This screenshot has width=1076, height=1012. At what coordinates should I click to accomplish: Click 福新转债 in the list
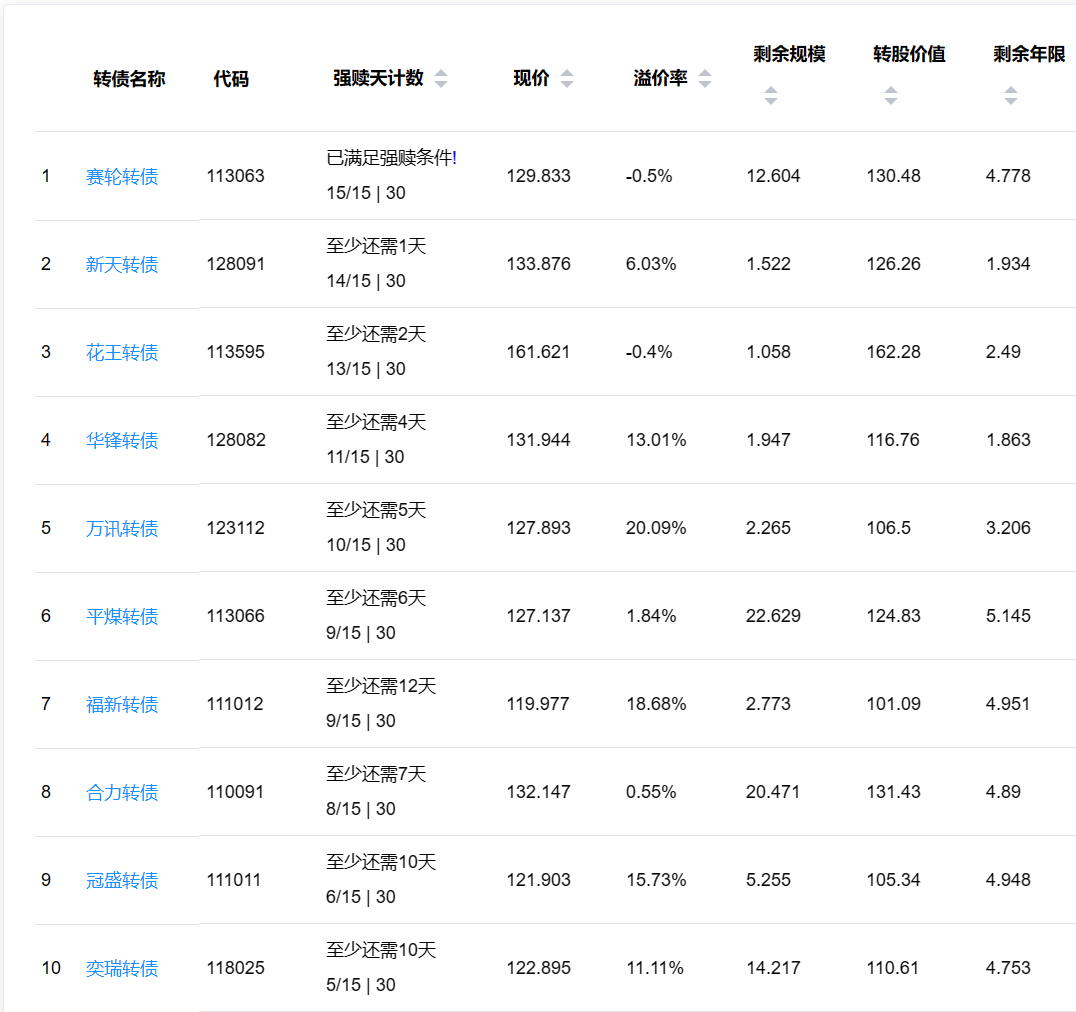[x=122, y=705]
